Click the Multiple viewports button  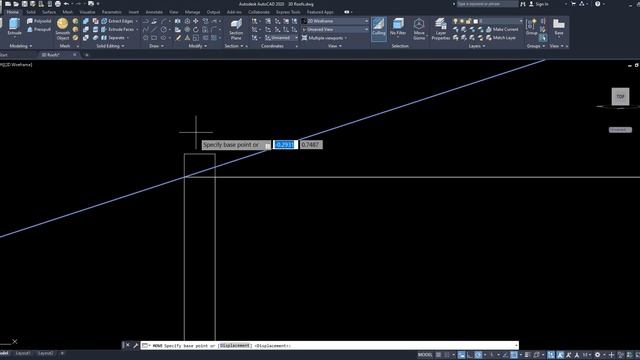pos(324,38)
